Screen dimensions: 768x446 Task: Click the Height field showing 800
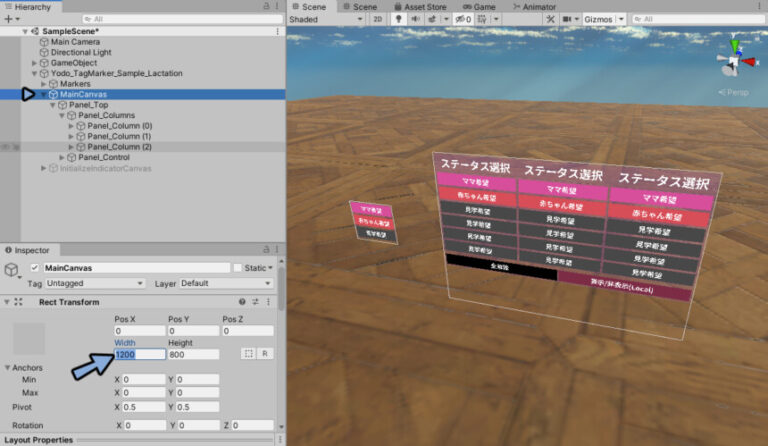coord(193,354)
